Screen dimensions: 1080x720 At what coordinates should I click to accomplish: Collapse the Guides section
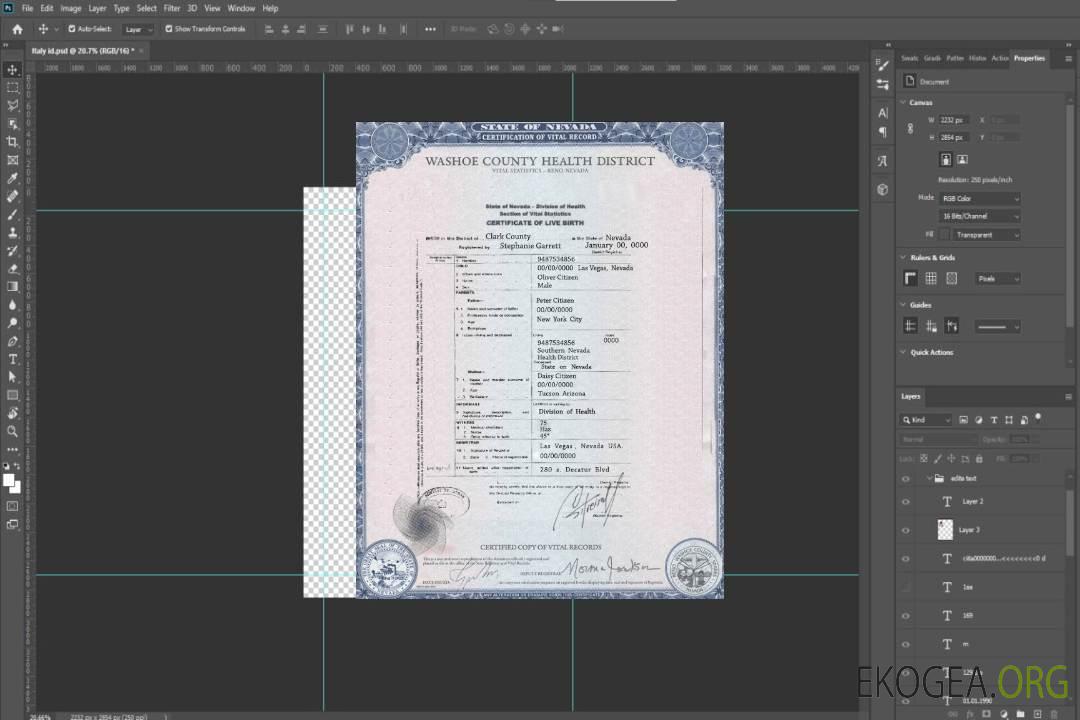click(x=903, y=305)
